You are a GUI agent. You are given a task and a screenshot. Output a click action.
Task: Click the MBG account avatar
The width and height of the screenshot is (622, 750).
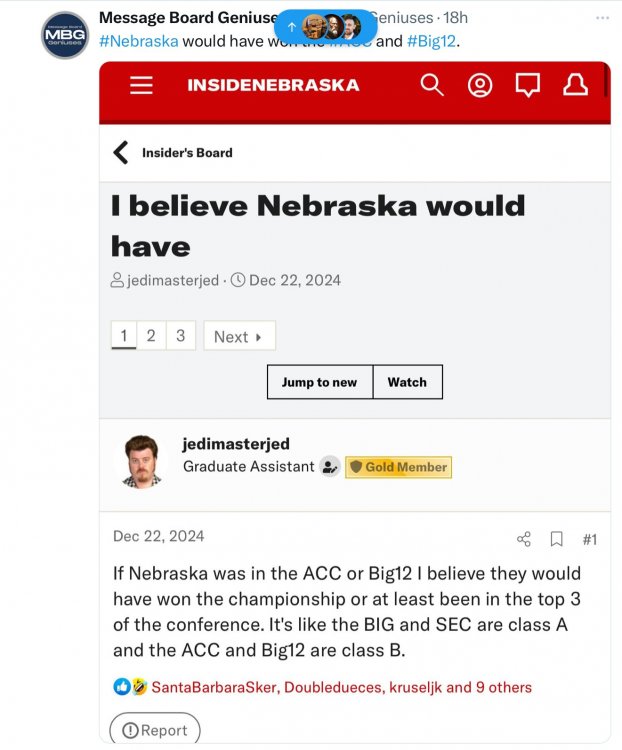coord(65,35)
